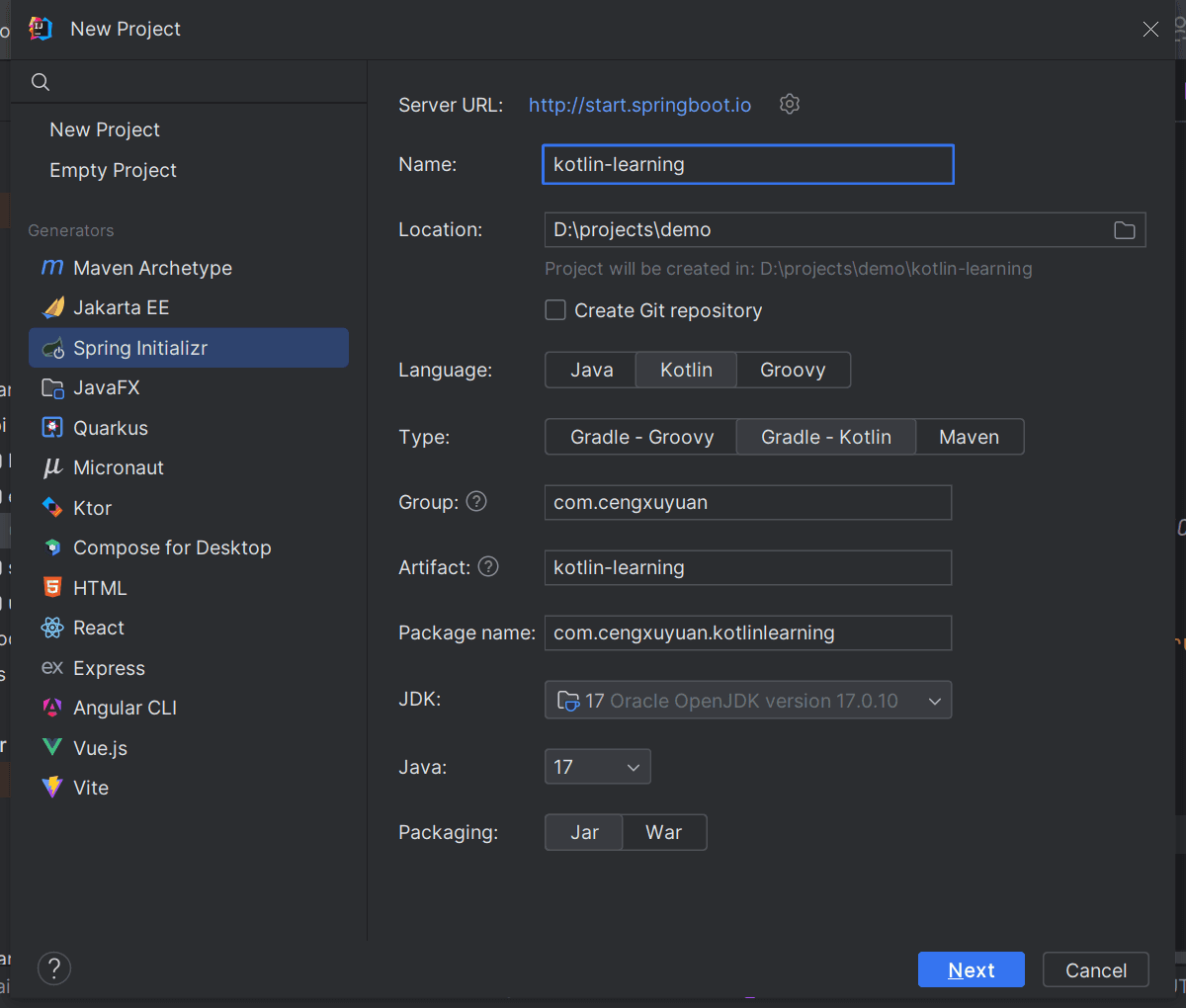Click the Cancel button
1186x1008 pixels.
click(1095, 969)
